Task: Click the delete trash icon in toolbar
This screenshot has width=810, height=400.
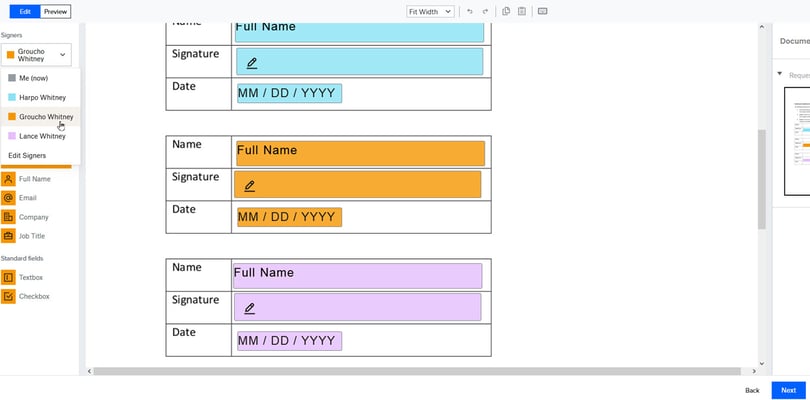Action: click(x=522, y=11)
